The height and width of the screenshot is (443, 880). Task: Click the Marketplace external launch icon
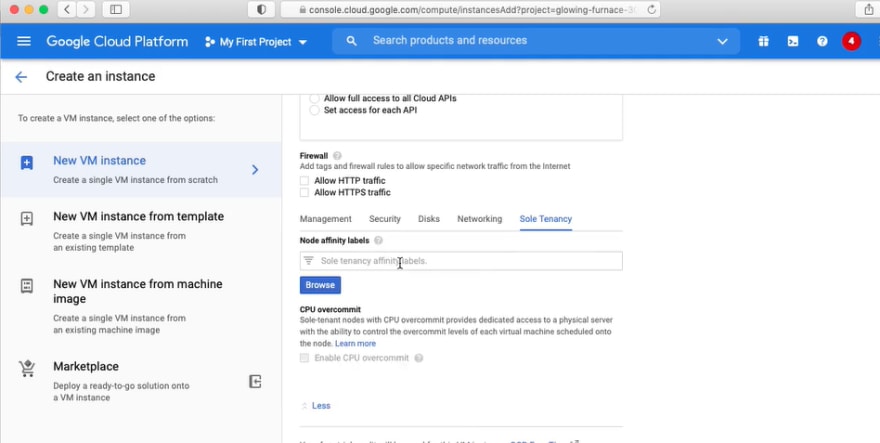[x=255, y=382]
